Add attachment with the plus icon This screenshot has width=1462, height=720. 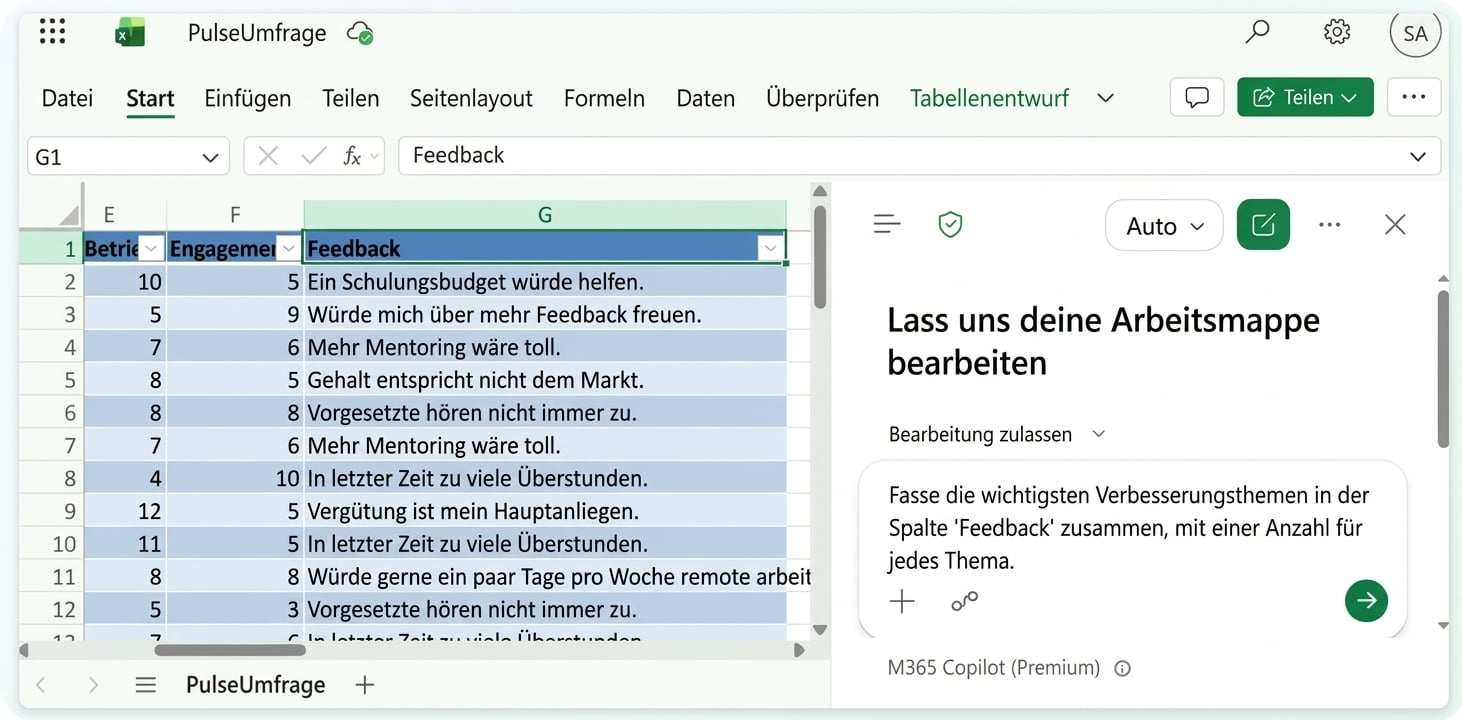[x=902, y=601]
